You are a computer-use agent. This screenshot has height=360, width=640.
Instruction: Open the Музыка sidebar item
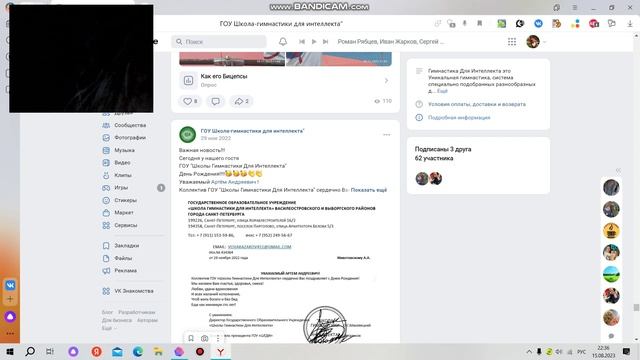click(x=124, y=150)
